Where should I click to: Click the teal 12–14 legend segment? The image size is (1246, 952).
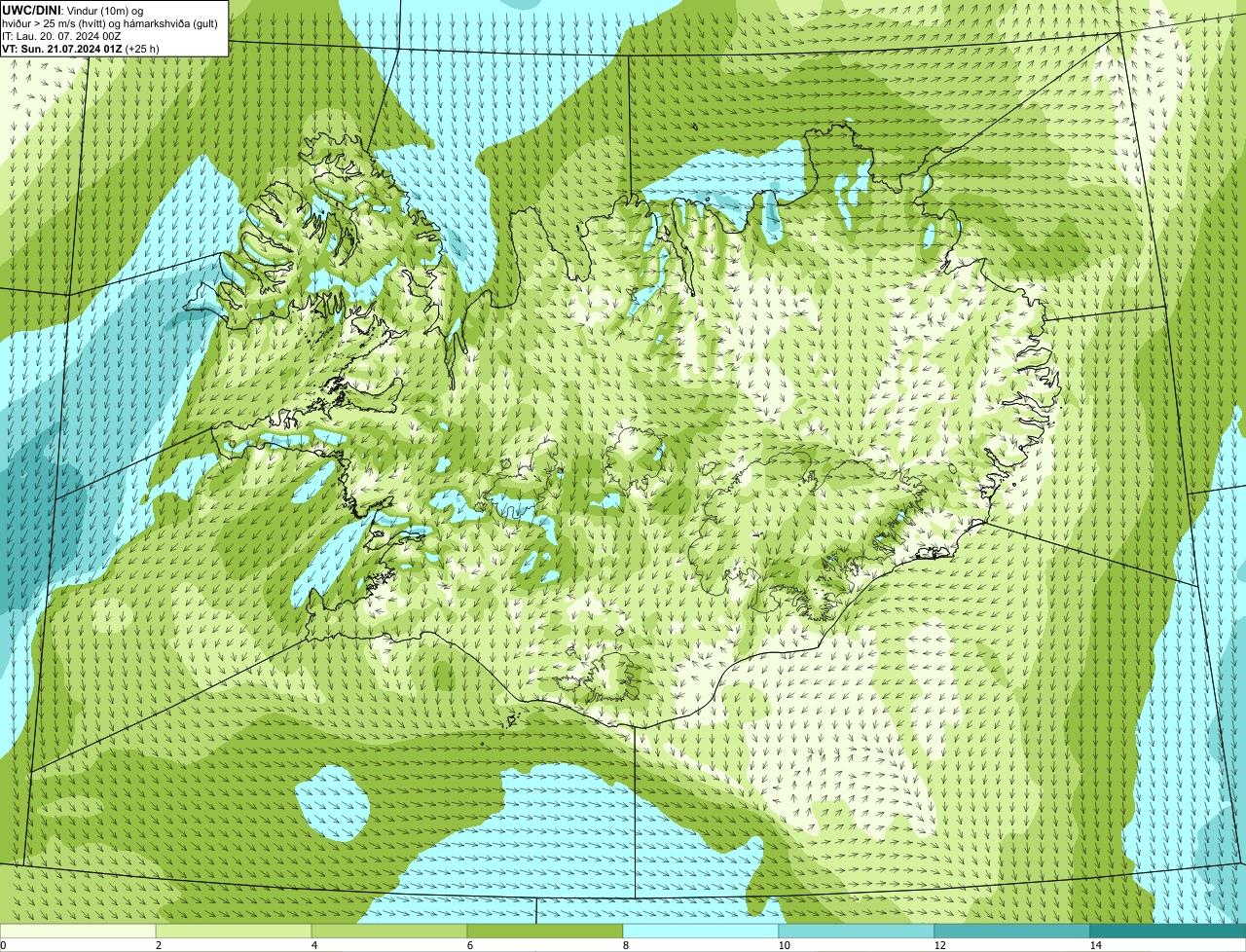tap(1012, 931)
